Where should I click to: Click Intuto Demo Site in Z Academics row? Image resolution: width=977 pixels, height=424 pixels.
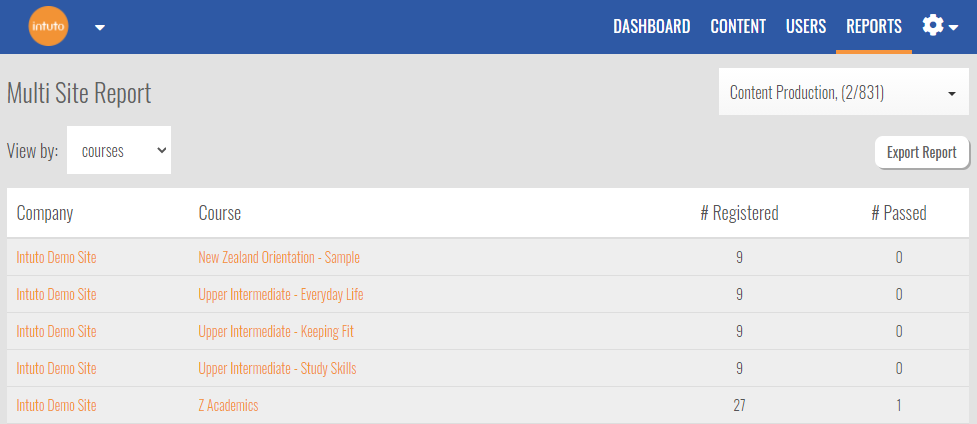pyautogui.click(x=56, y=405)
